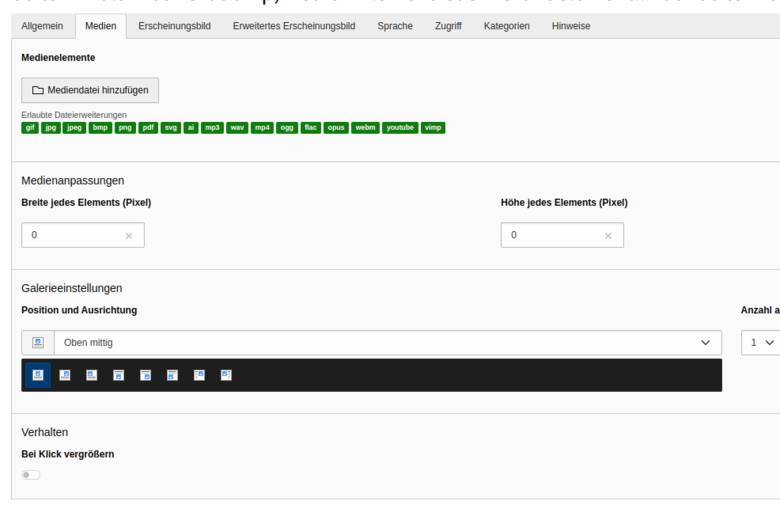The height and width of the screenshot is (520, 780).
Task: Click the jpg extension badge
Action: [x=51, y=128]
